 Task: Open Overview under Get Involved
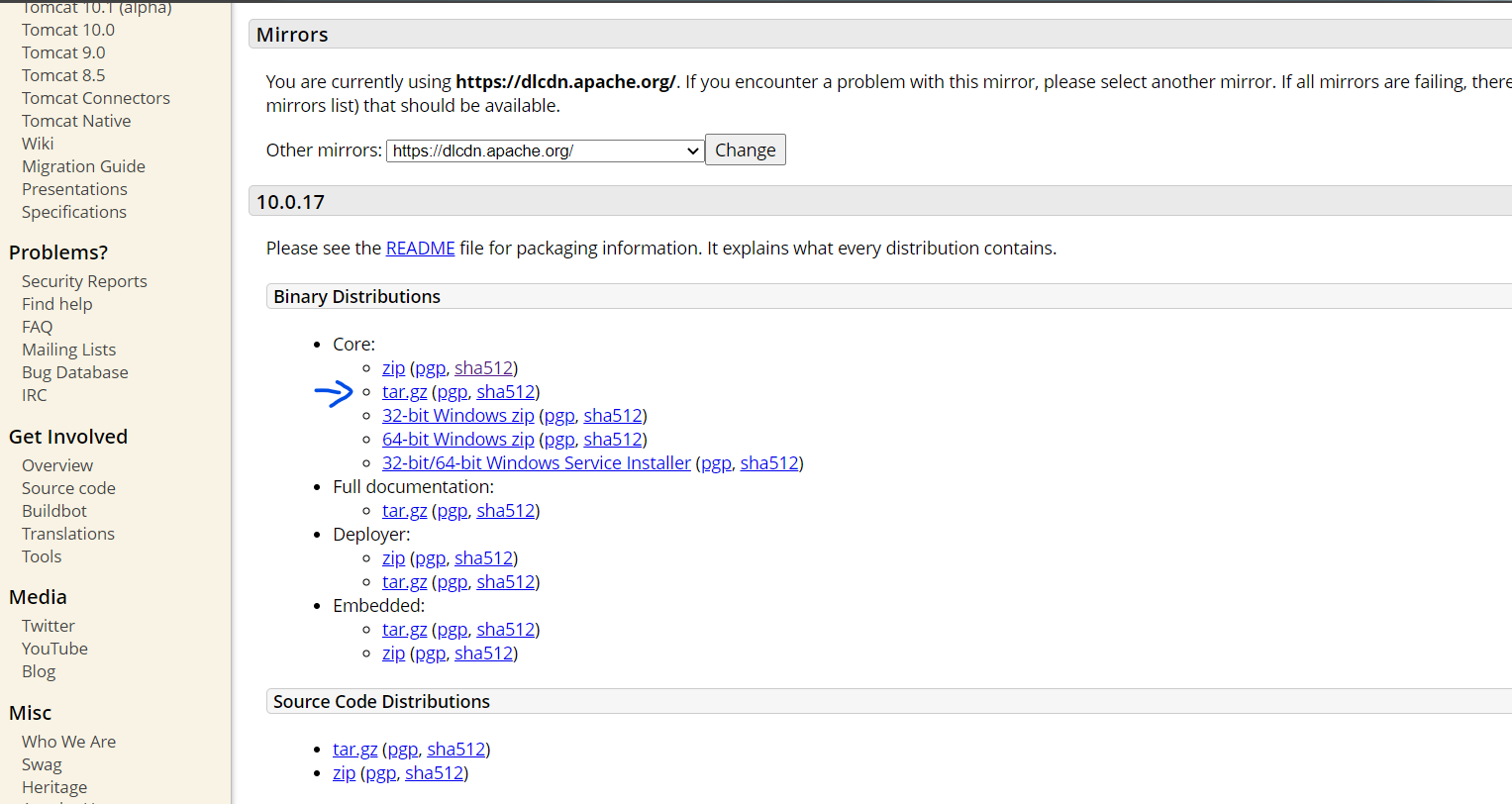click(x=57, y=465)
